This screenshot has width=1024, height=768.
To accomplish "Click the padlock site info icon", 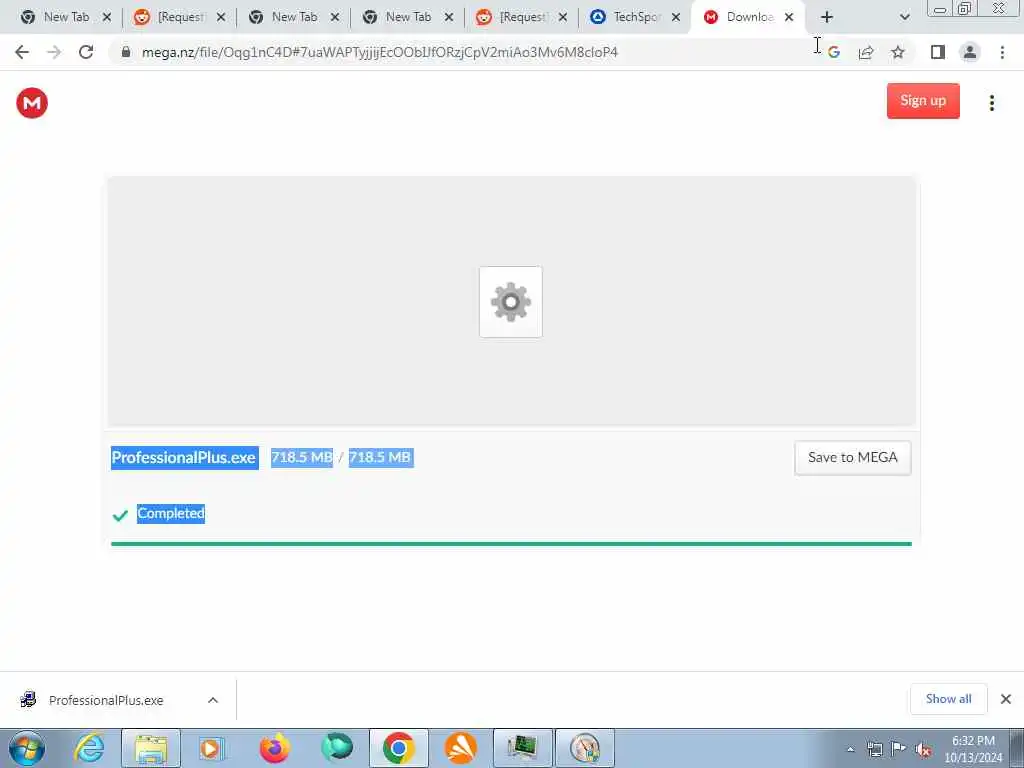I will 125,52.
